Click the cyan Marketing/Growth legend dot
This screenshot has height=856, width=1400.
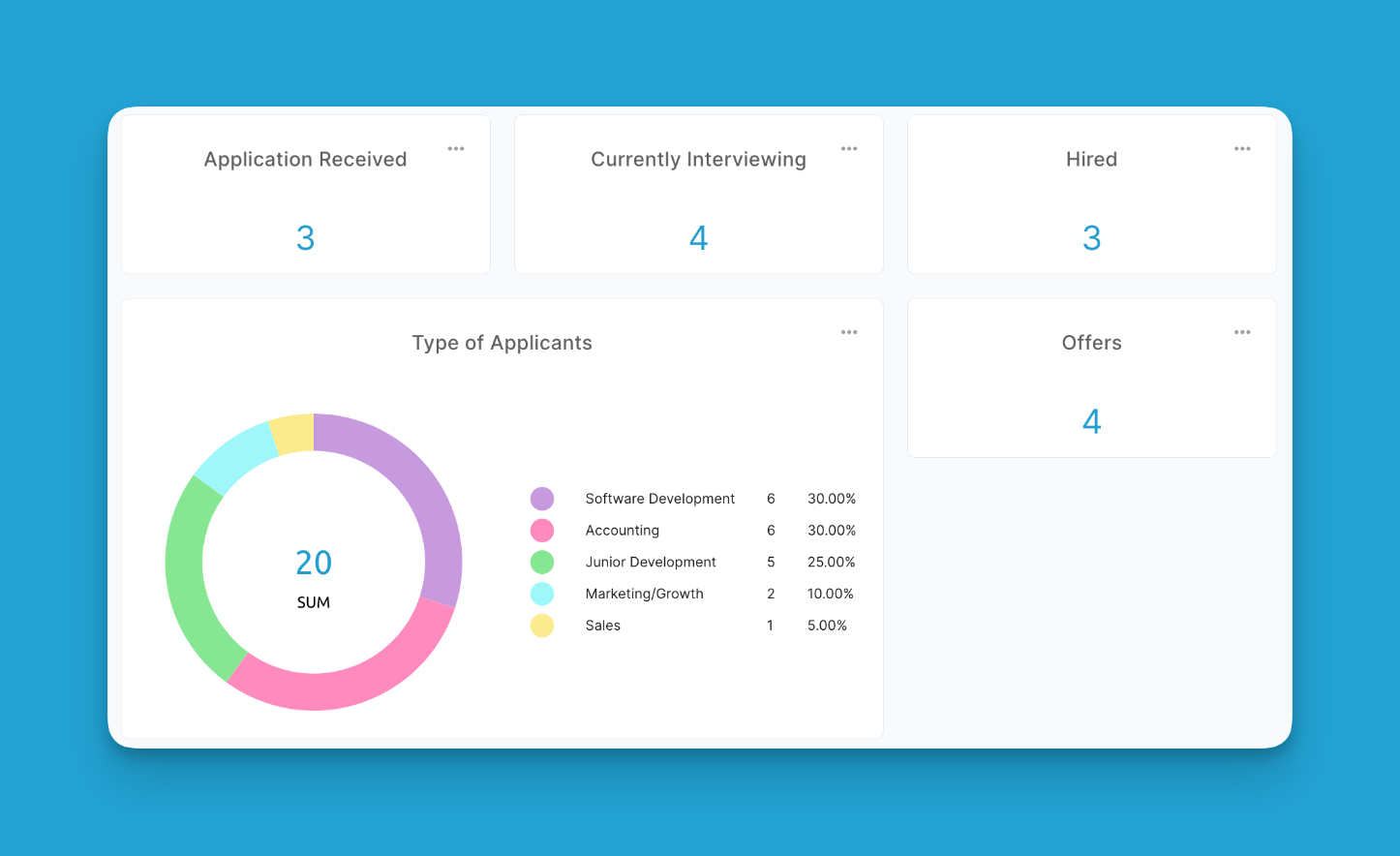pyautogui.click(x=542, y=594)
